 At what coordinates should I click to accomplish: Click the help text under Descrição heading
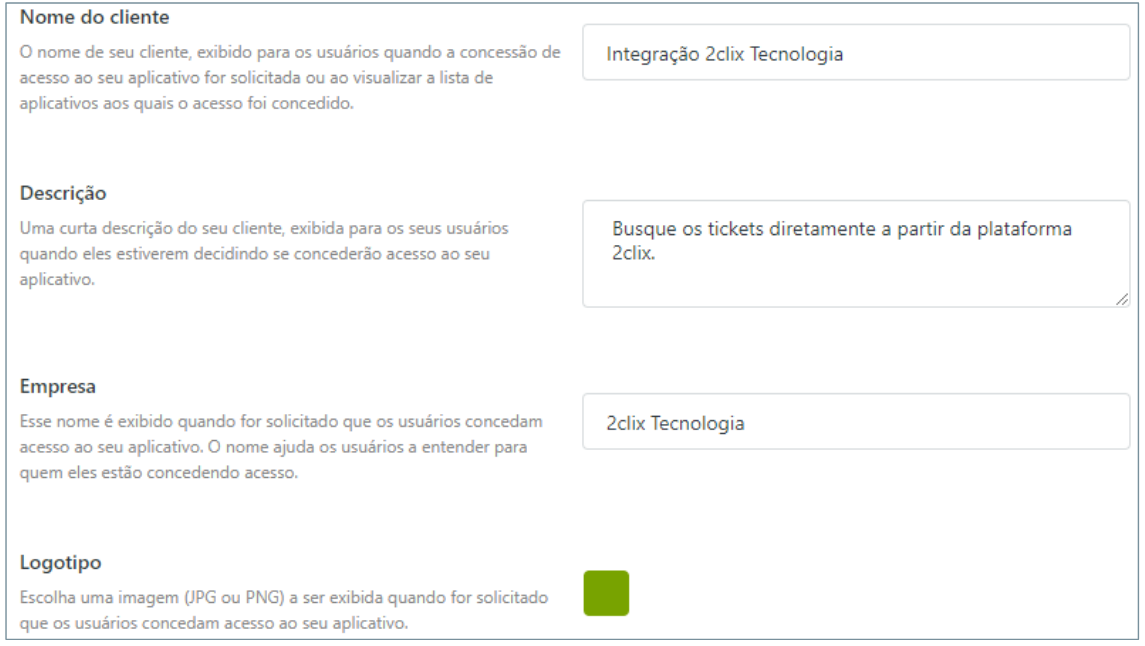[264, 254]
